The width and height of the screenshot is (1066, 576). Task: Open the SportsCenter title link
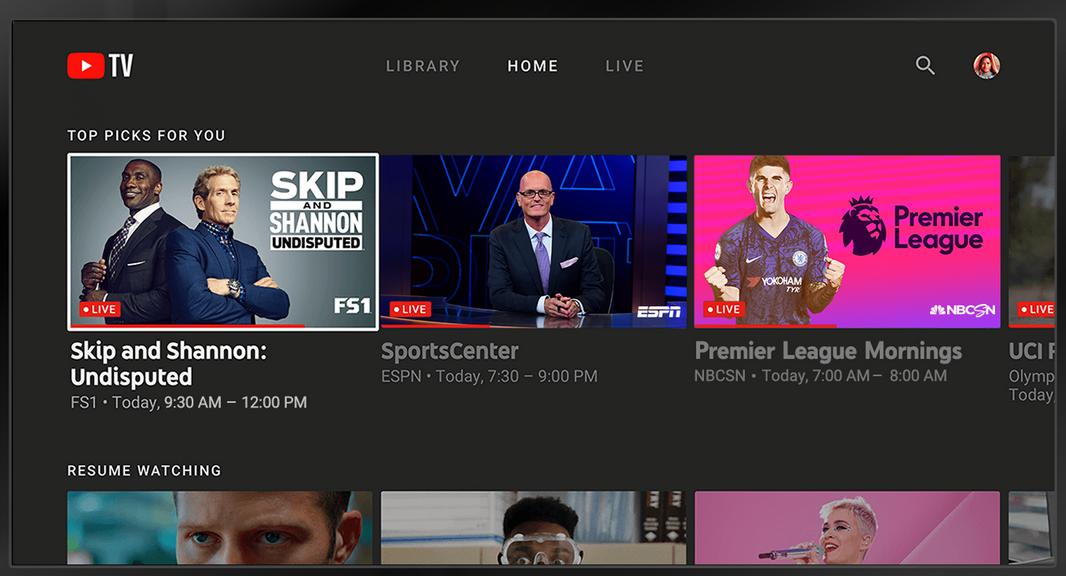point(450,351)
